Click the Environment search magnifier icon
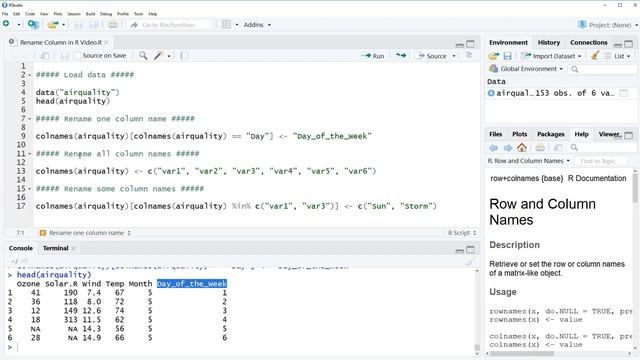 pyautogui.click(x=575, y=69)
